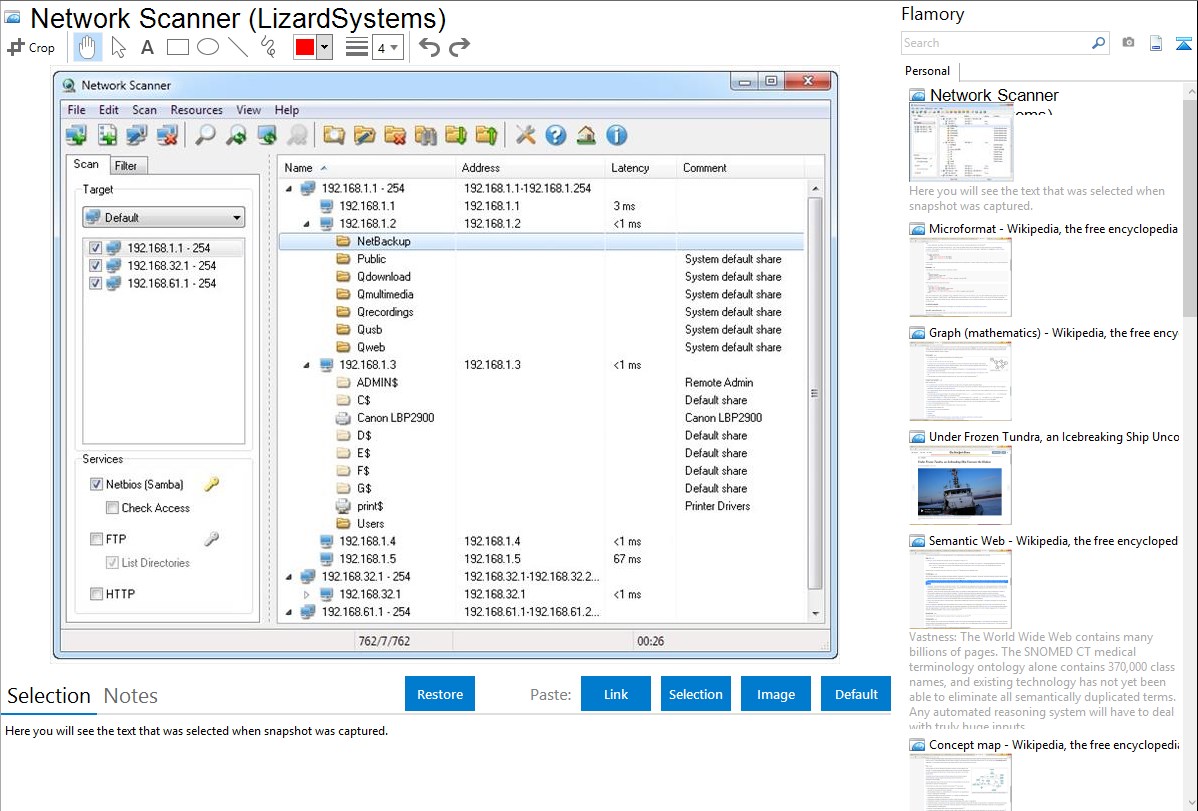
Task: Switch to the Notes tab
Action: 131,696
